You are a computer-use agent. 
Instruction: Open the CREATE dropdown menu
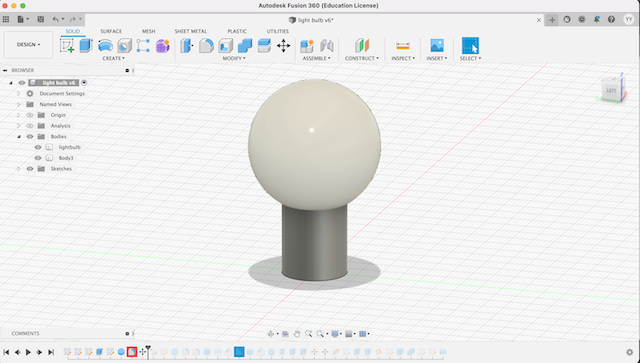(x=113, y=58)
